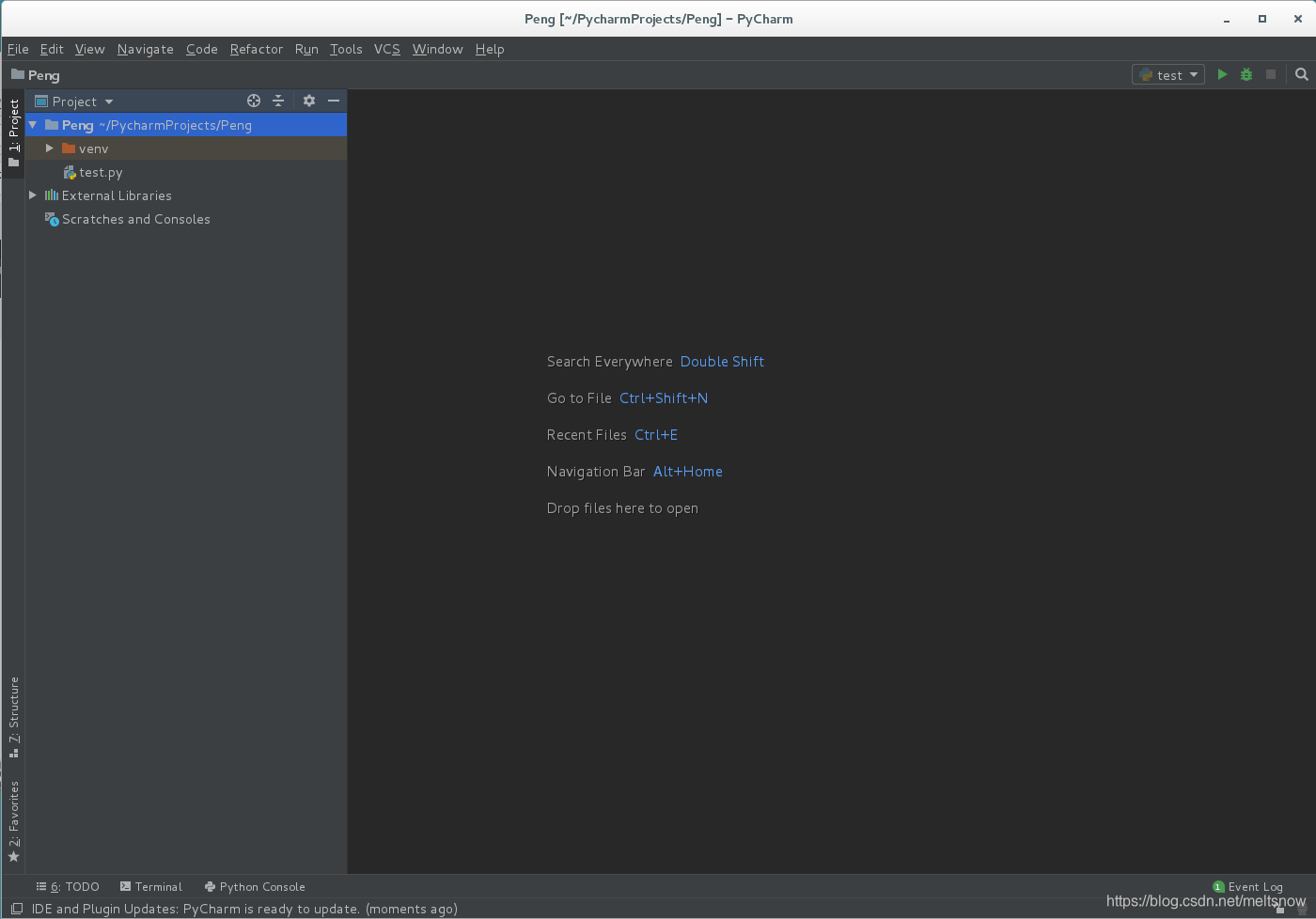Open the 7: Structure side tab
The width and height of the screenshot is (1316, 919).
point(13,716)
